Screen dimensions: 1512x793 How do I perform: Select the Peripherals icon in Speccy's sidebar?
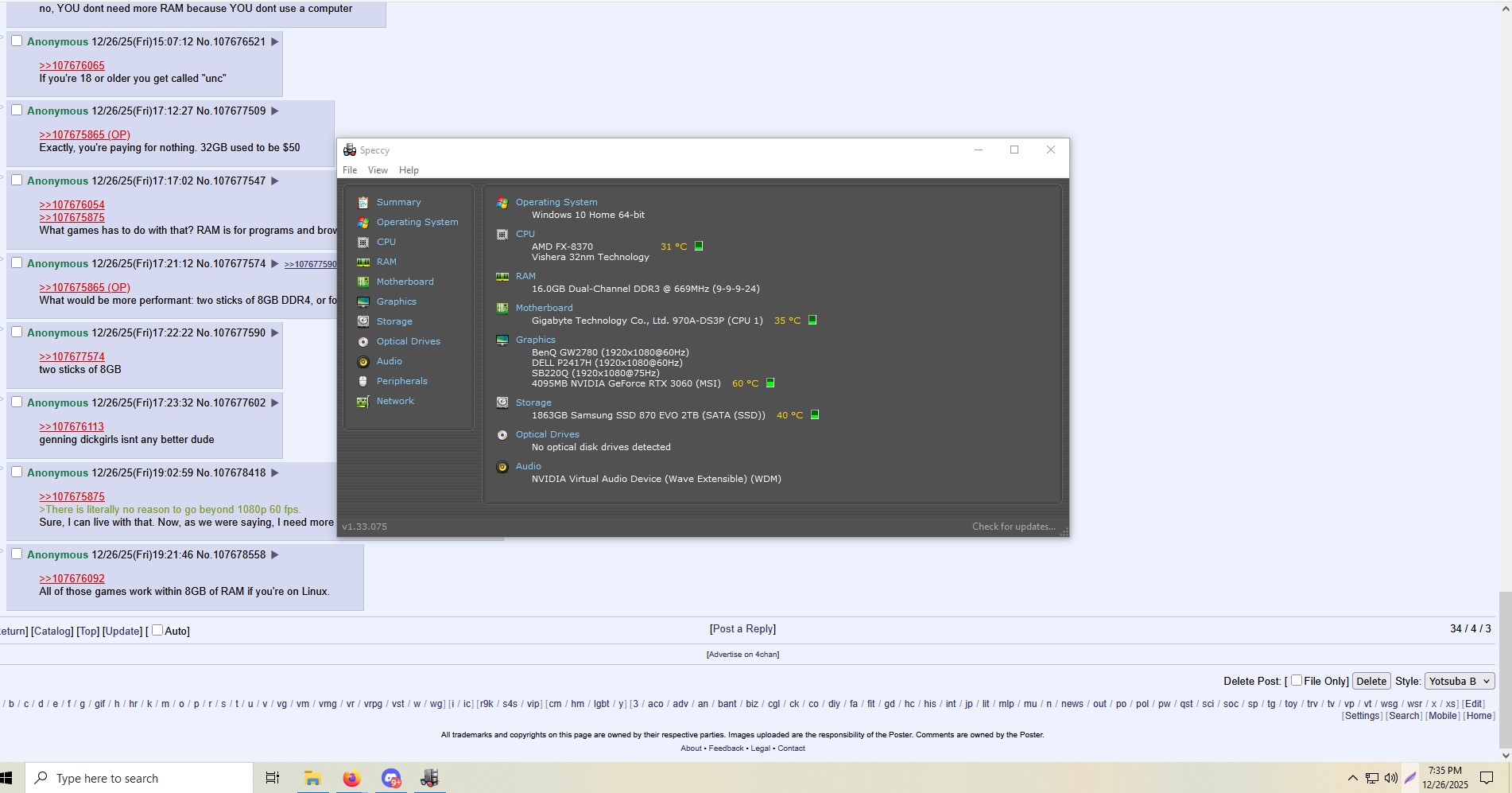pos(363,381)
